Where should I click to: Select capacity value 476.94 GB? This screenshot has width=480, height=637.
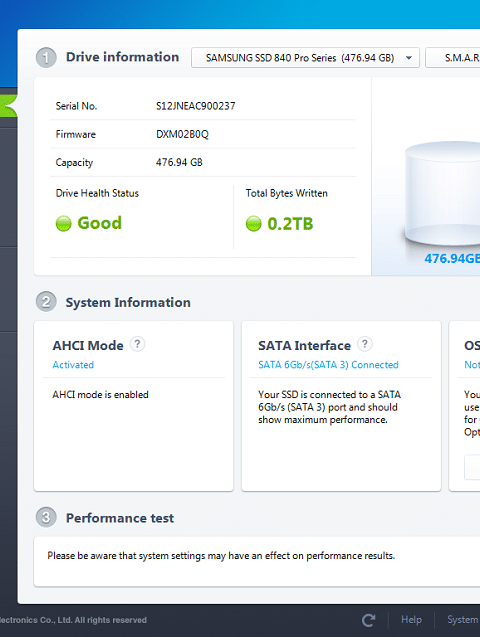point(179,162)
